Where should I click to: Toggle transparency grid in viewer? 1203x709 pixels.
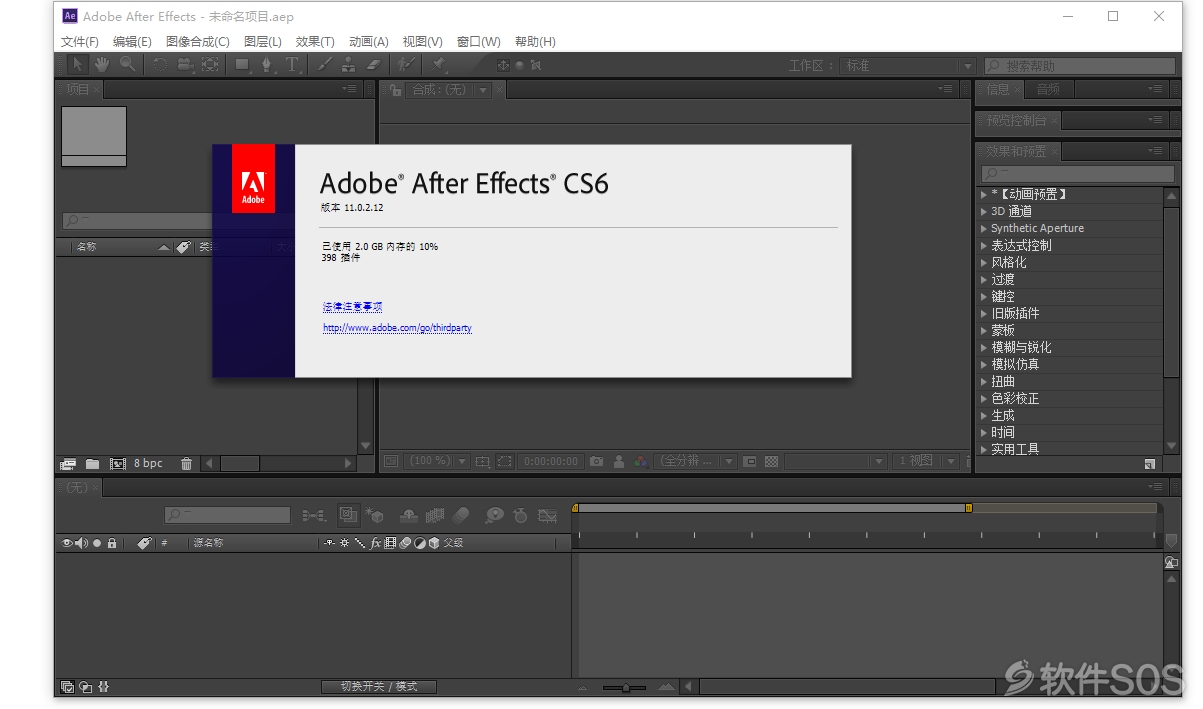[772, 461]
